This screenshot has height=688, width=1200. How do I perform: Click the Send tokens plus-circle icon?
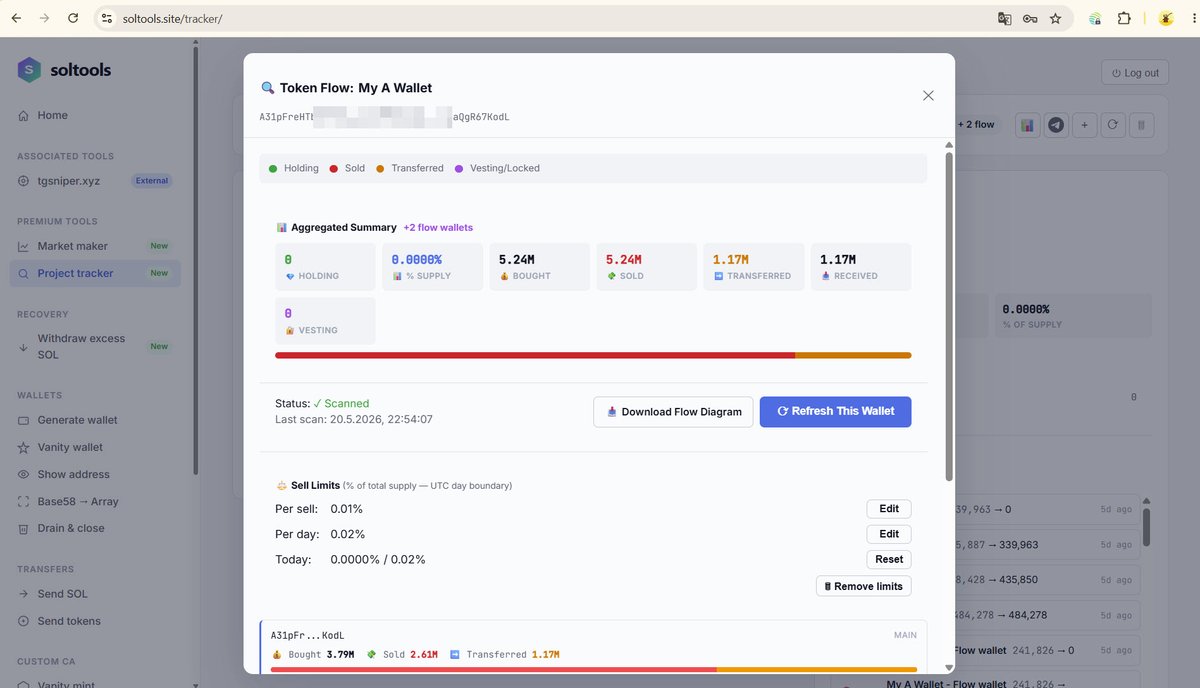23,621
